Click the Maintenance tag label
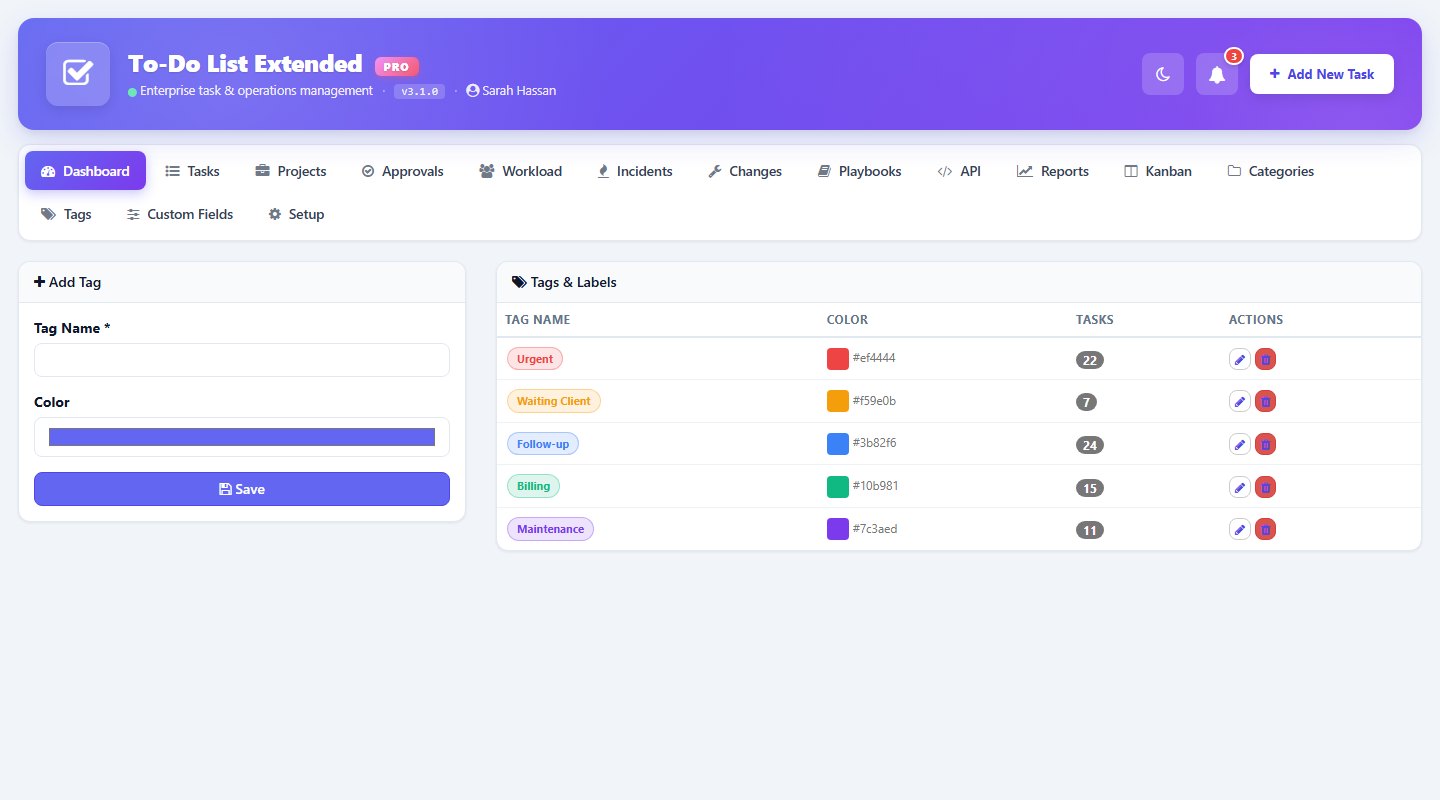 [x=550, y=529]
